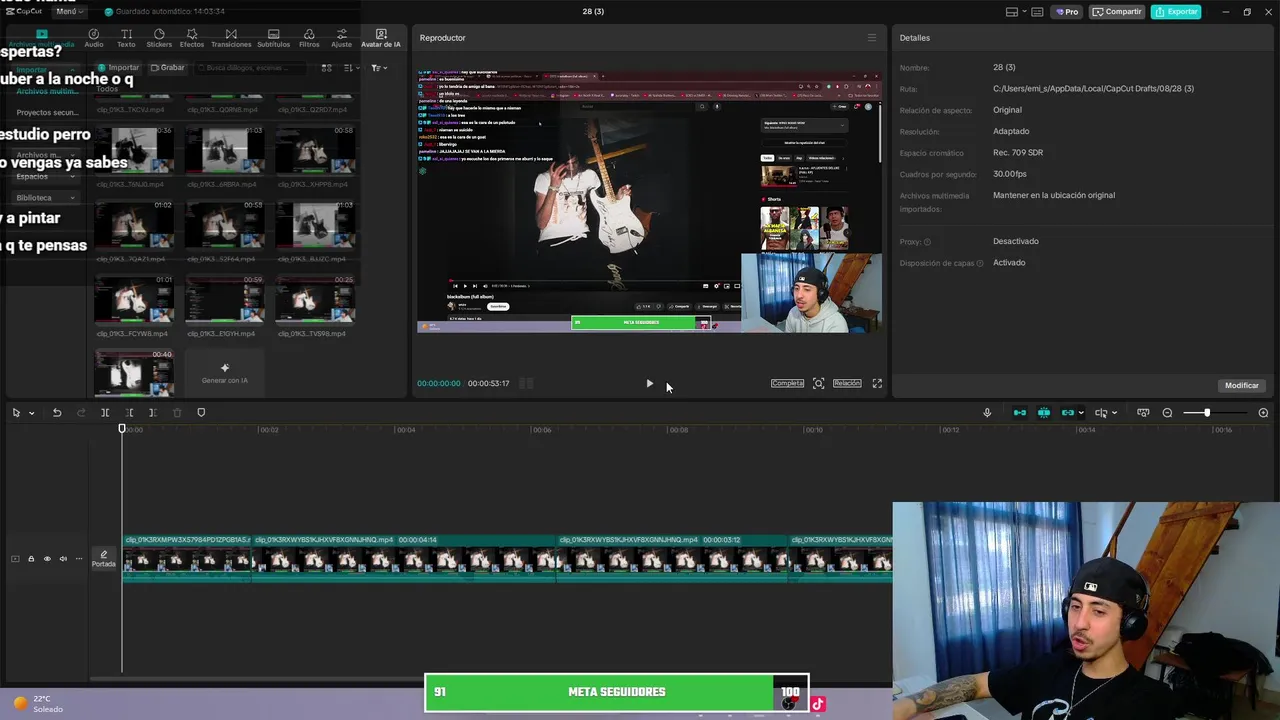Open the keyboard shortcuts icon
Viewport: 1280px width, 720px height.
click(1037, 12)
